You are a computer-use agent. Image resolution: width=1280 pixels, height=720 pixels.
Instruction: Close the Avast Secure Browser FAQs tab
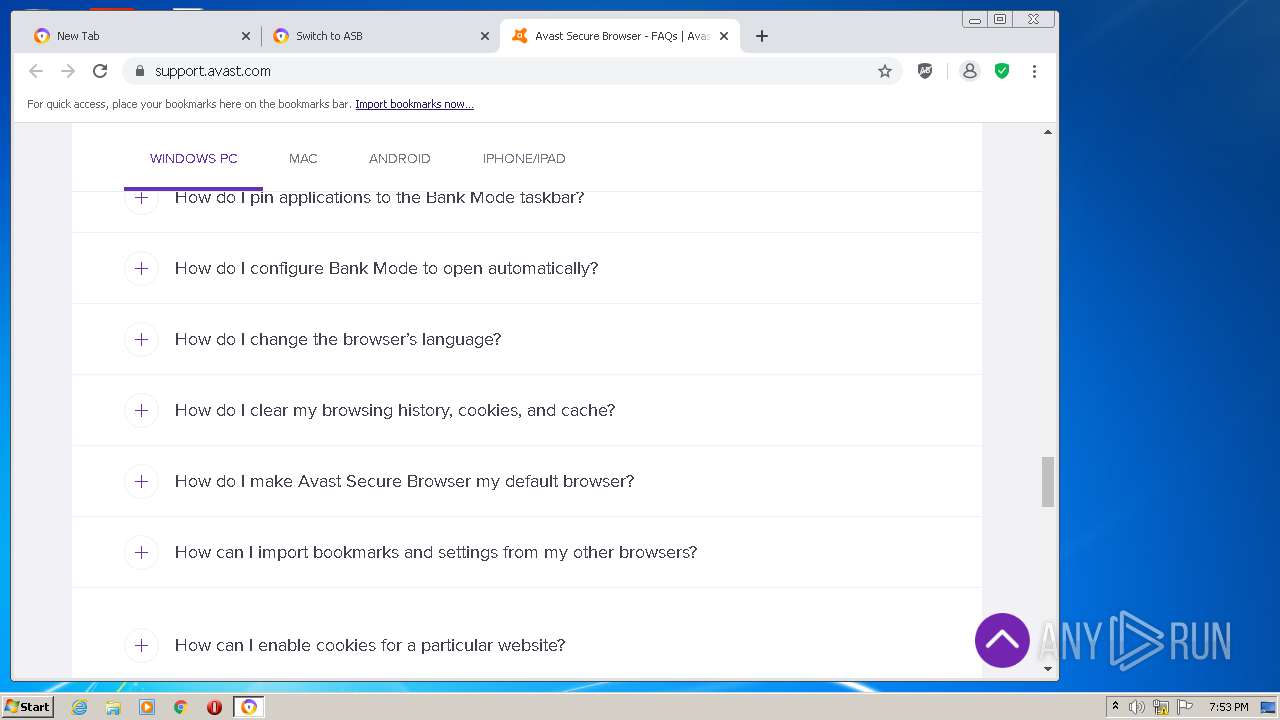(x=724, y=36)
